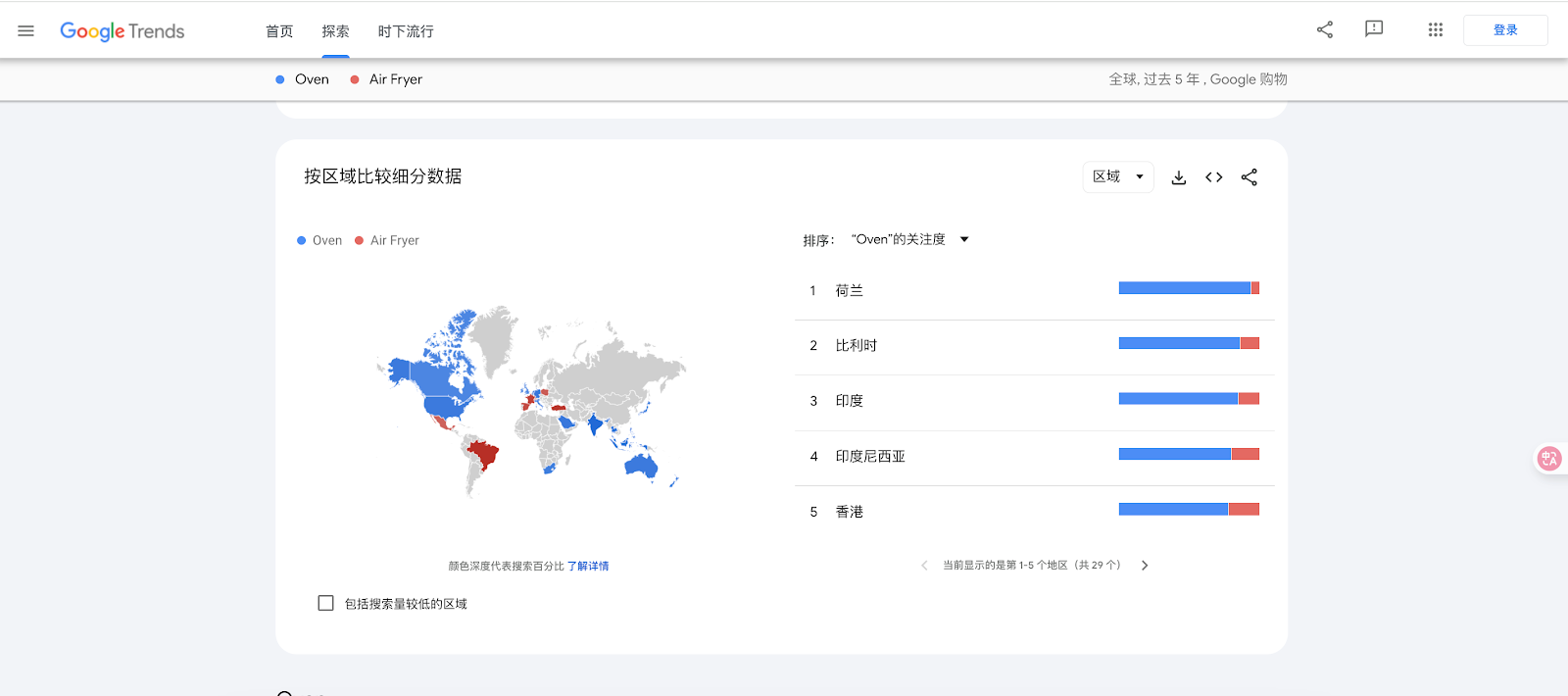Click the 香港 comparison bar
Image resolution: width=1568 pixels, height=696 pixels.
(x=1189, y=510)
